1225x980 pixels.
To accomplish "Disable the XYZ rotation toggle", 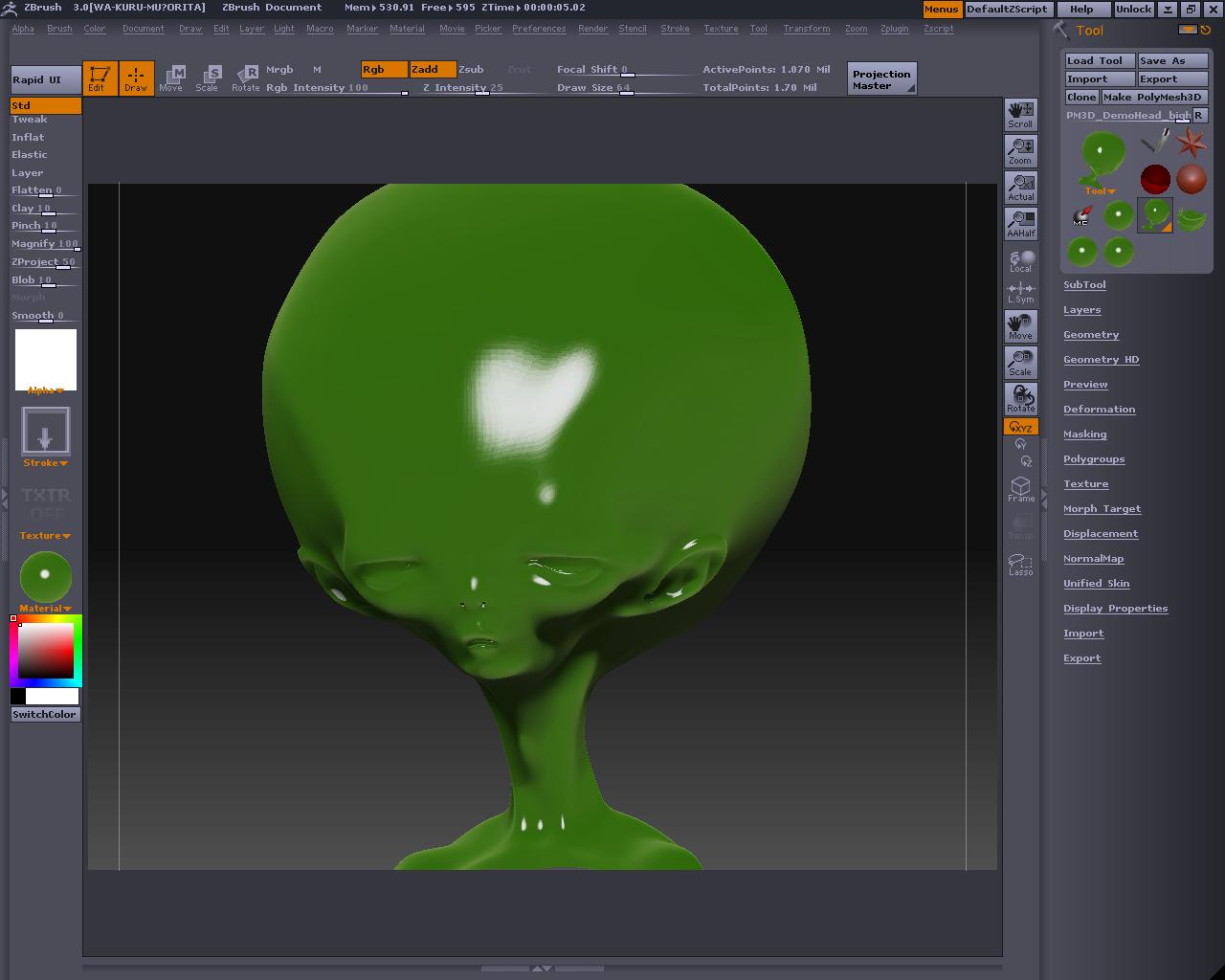I will coord(1020,427).
